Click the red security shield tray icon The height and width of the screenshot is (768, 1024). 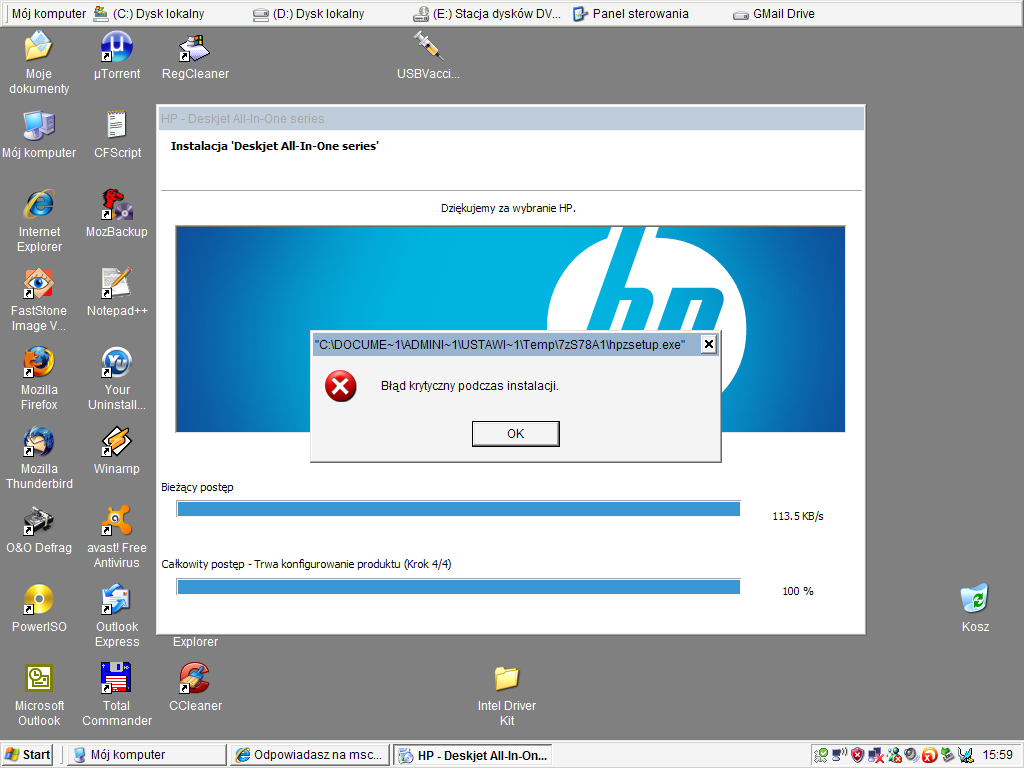pos(857,755)
